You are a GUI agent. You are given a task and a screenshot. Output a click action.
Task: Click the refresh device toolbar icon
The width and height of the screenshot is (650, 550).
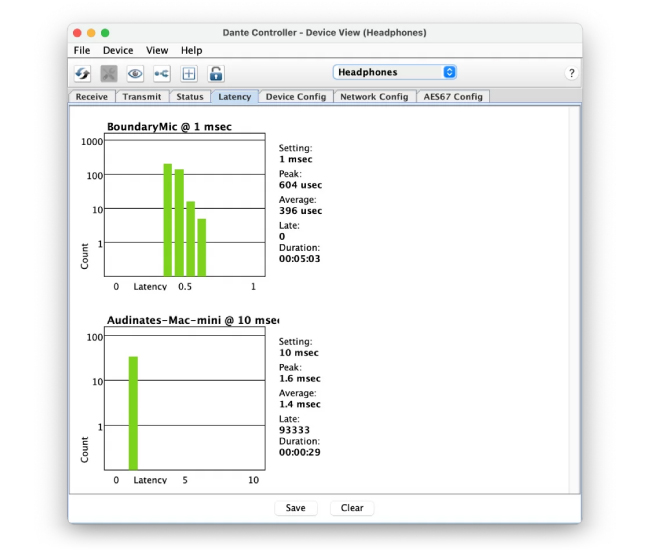(x=83, y=73)
